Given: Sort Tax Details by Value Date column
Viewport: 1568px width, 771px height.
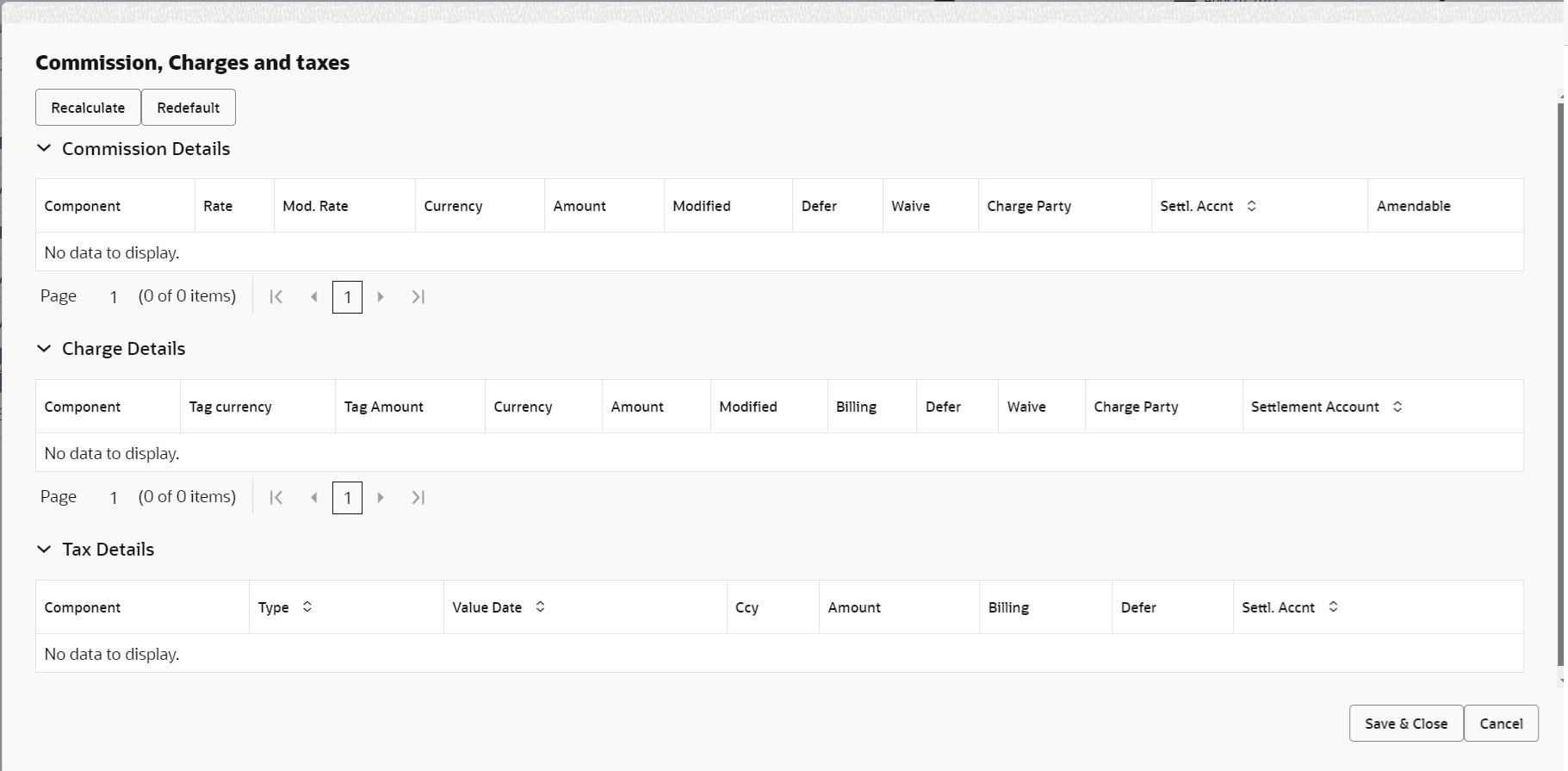Looking at the screenshot, I should tap(541, 606).
